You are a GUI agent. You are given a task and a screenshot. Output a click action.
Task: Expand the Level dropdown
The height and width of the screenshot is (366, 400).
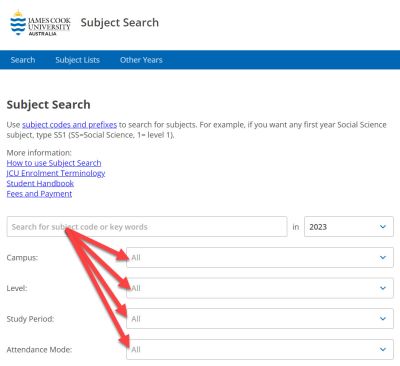tap(260, 288)
